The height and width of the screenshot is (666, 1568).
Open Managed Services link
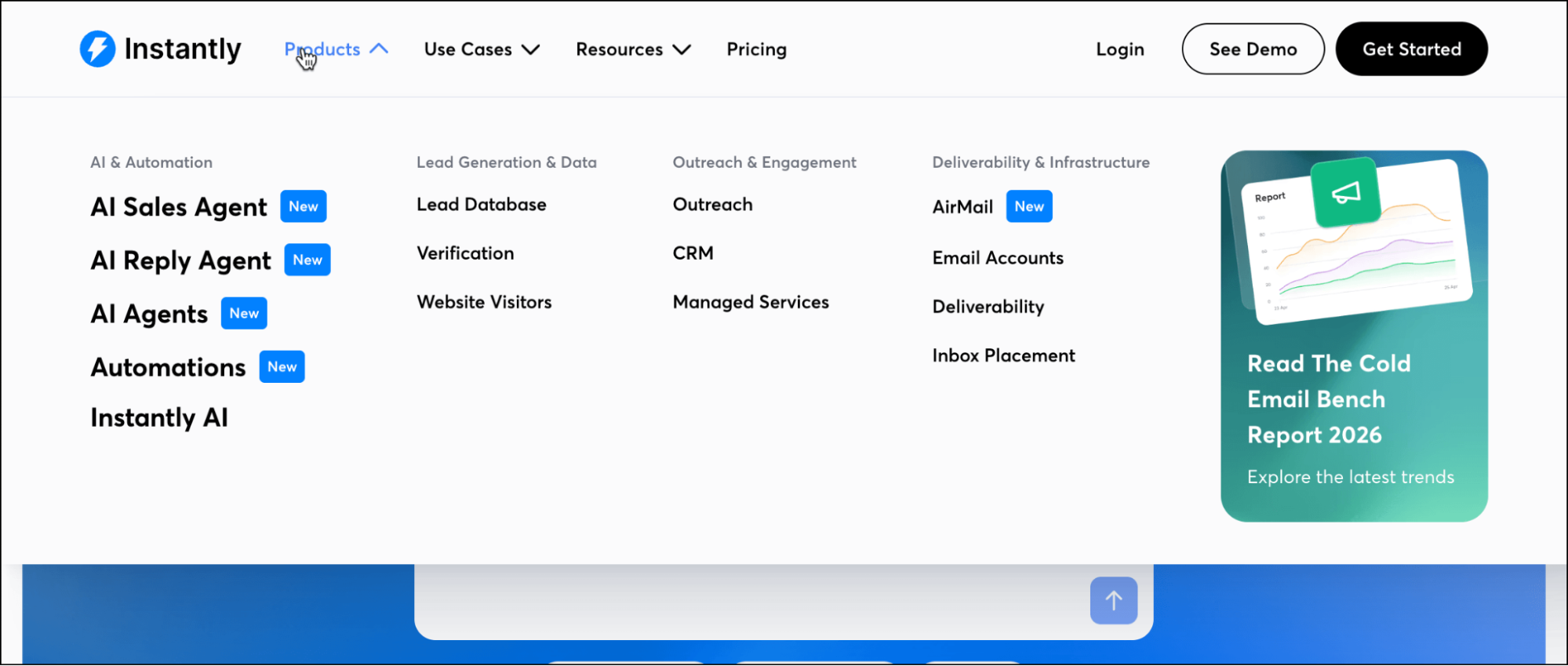click(751, 303)
